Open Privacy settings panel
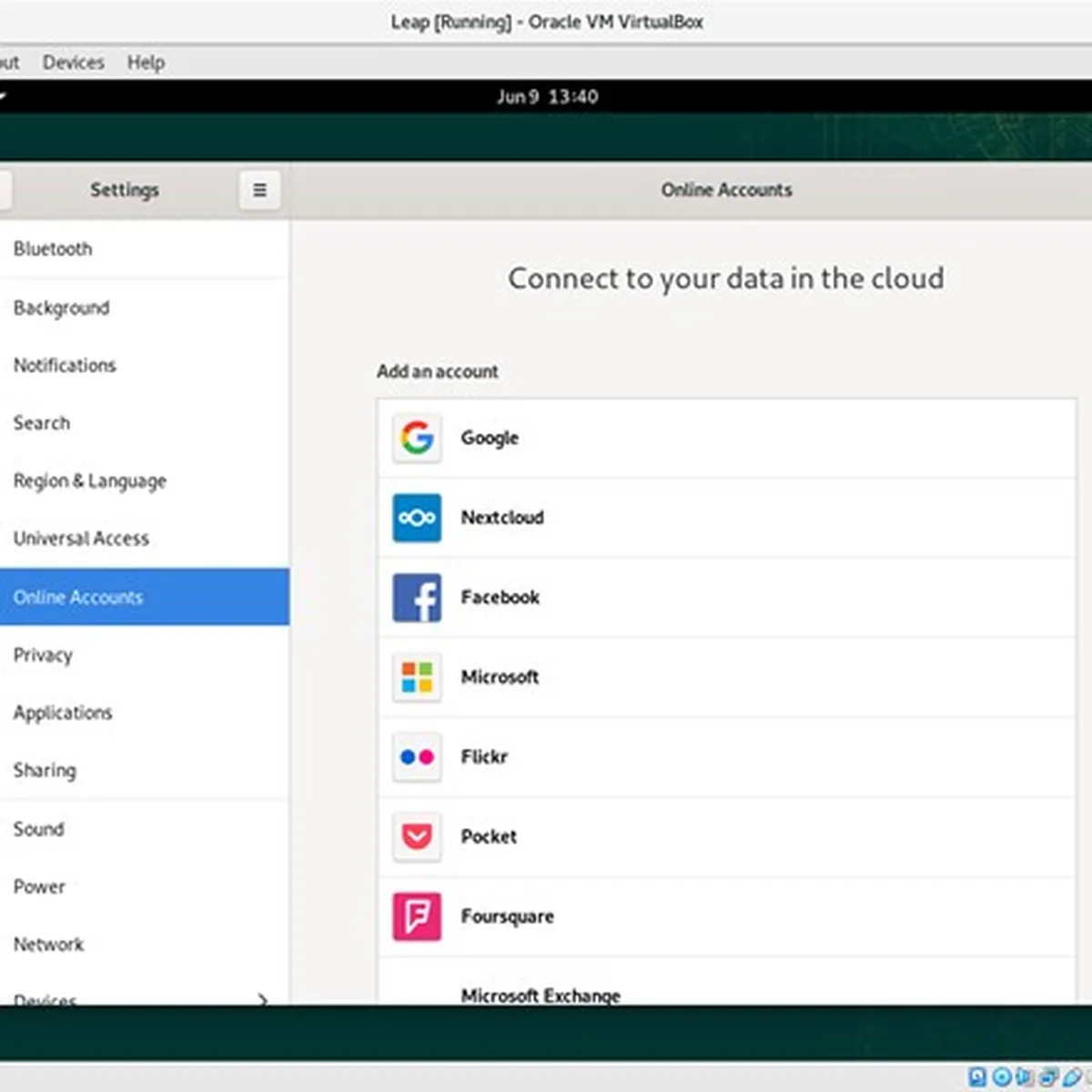 click(145, 655)
